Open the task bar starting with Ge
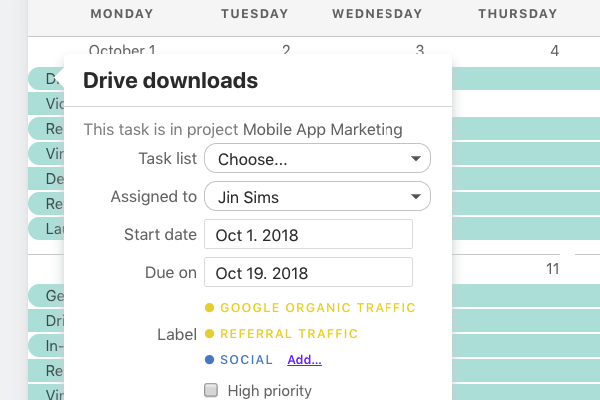Screen dimensions: 600x400 (47, 296)
